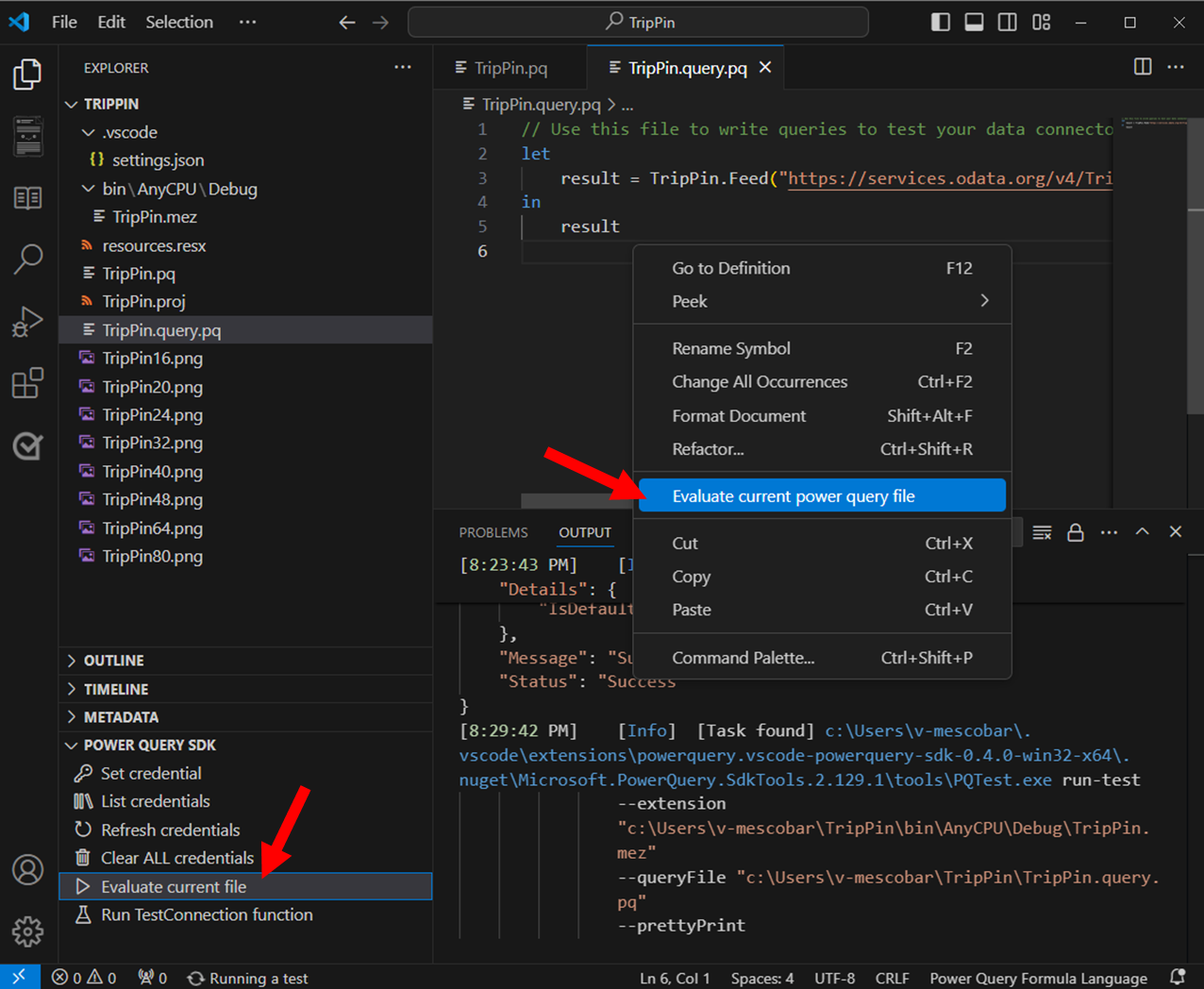Open the Accounts icon in activity bar
The height and width of the screenshot is (989, 1204).
(x=27, y=869)
